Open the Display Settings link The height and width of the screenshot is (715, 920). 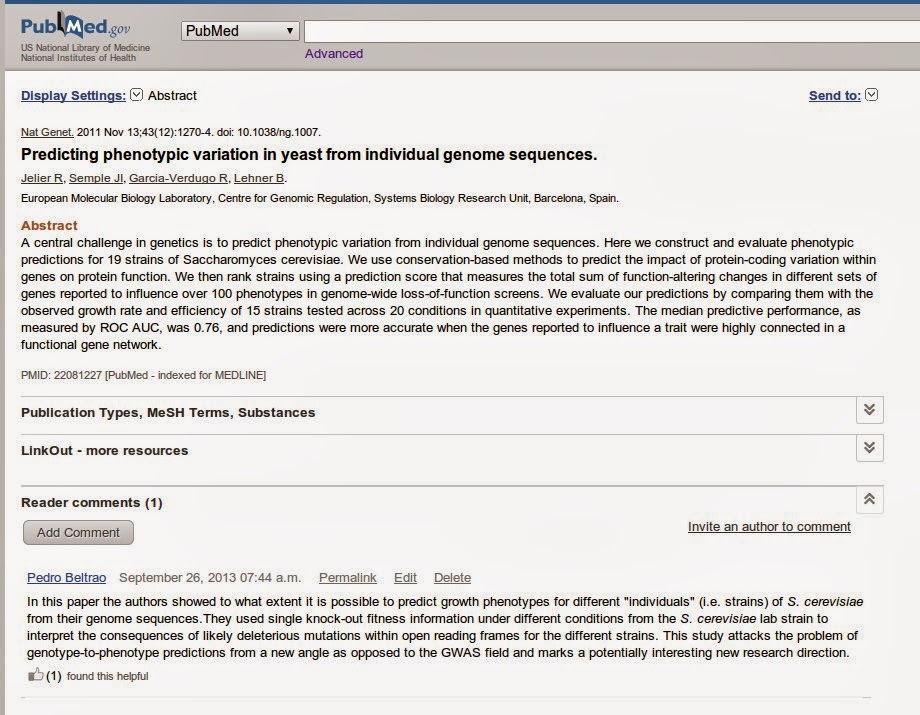click(73, 96)
